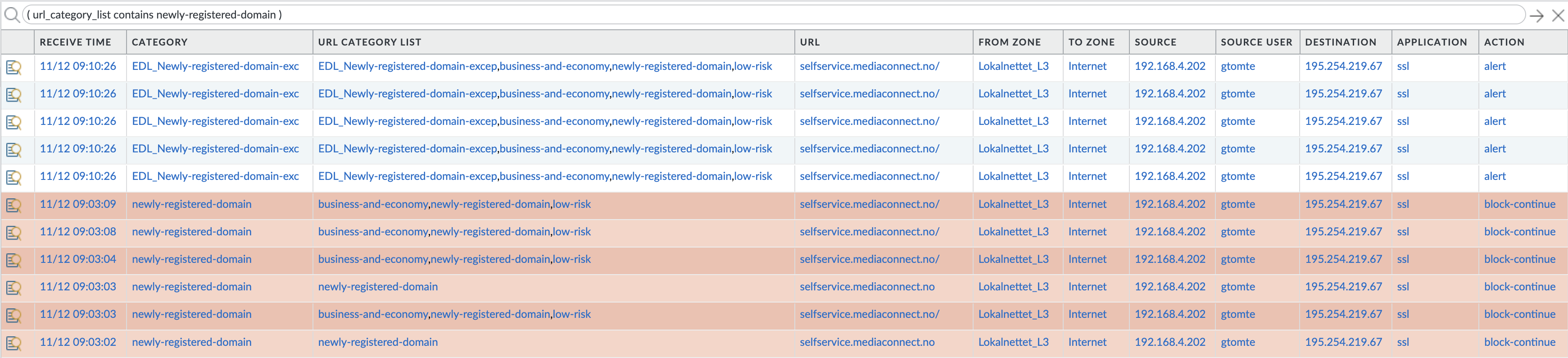Image resolution: width=1568 pixels, height=358 pixels.
Task: Click selfservice.mediaconnect.no URL in 09:03:02 row
Action: pyautogui.click(x=867, y=342)
